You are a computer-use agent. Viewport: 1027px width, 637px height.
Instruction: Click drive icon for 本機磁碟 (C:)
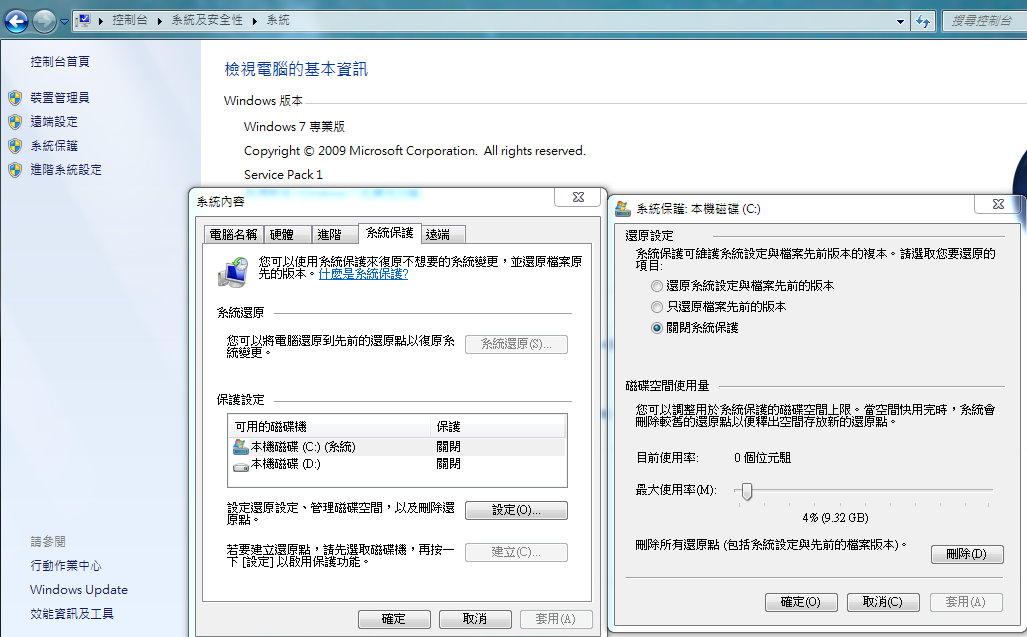pyautogui.click(x=240, y=447)
